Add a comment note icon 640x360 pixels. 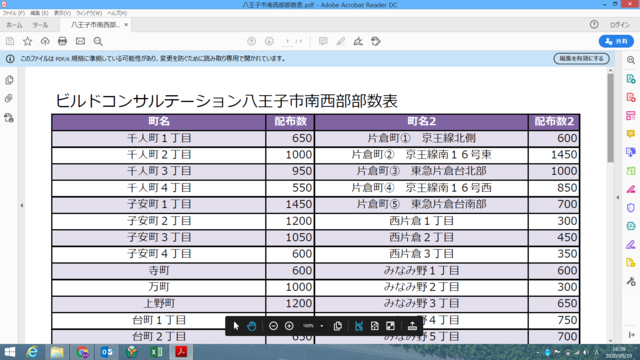[x=323, y=41]
